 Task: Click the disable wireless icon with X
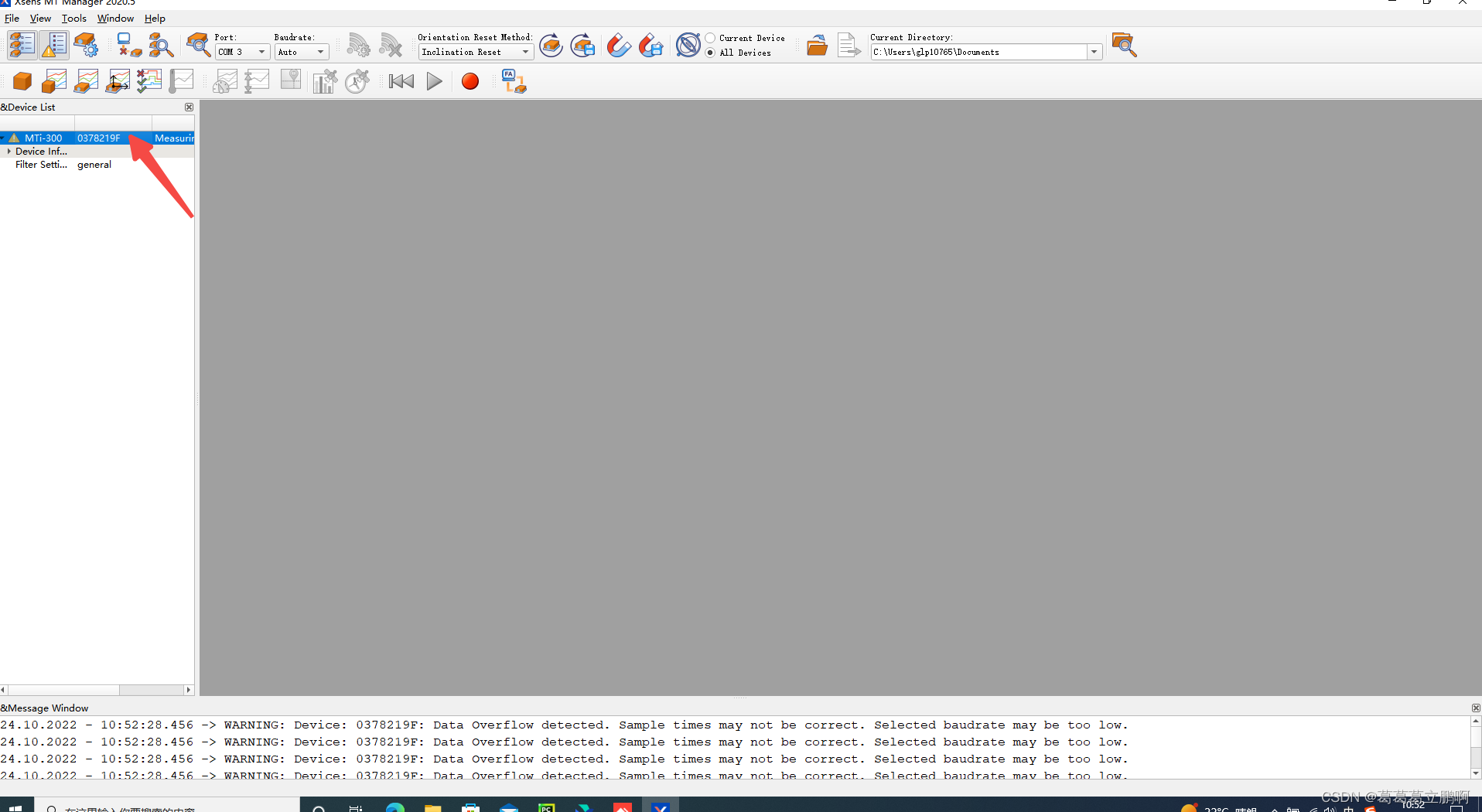pyautogui.click(x=391, y=45)
